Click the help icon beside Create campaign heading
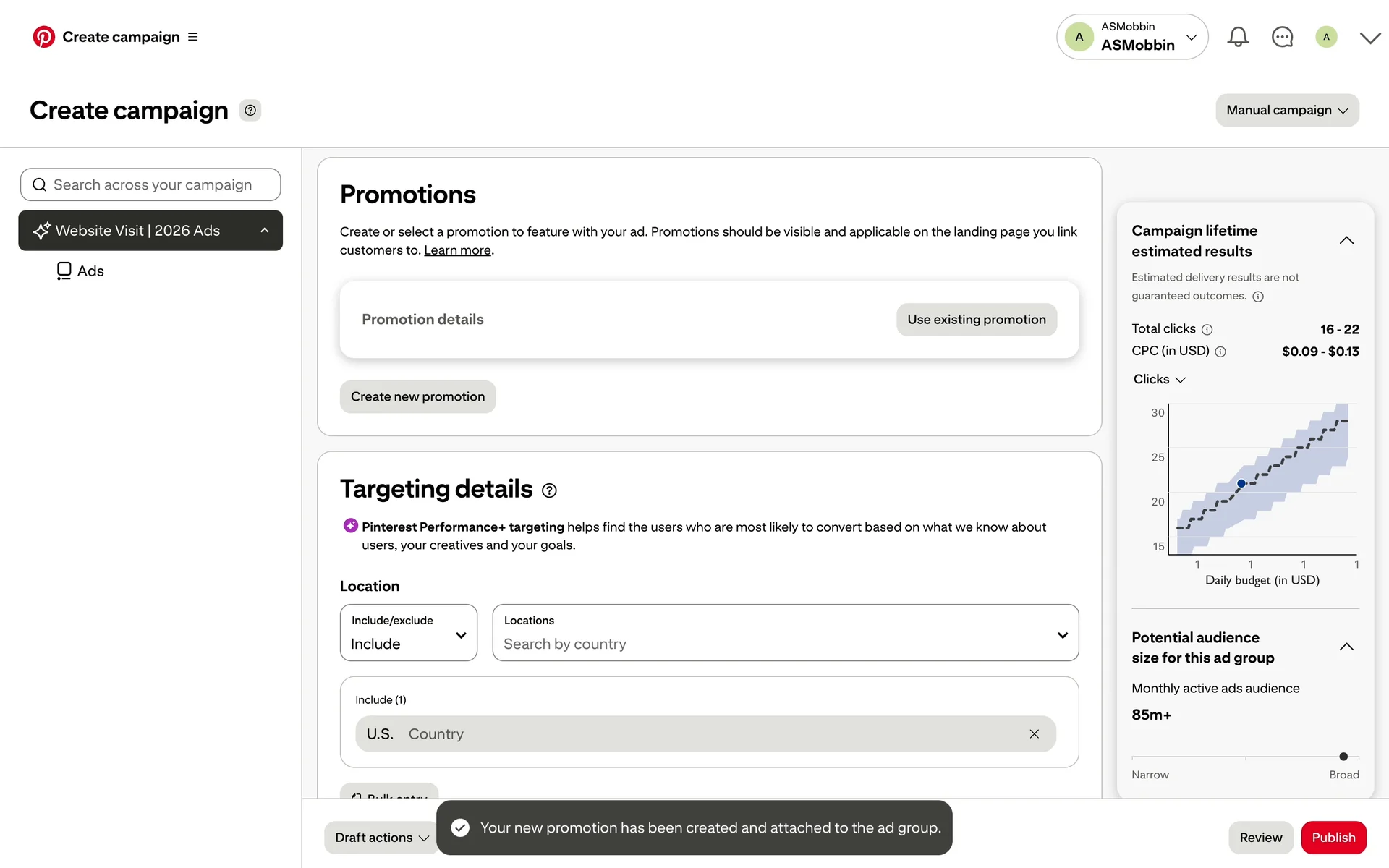The width and height of the screenshot is (1389, 868). [250, 111]
